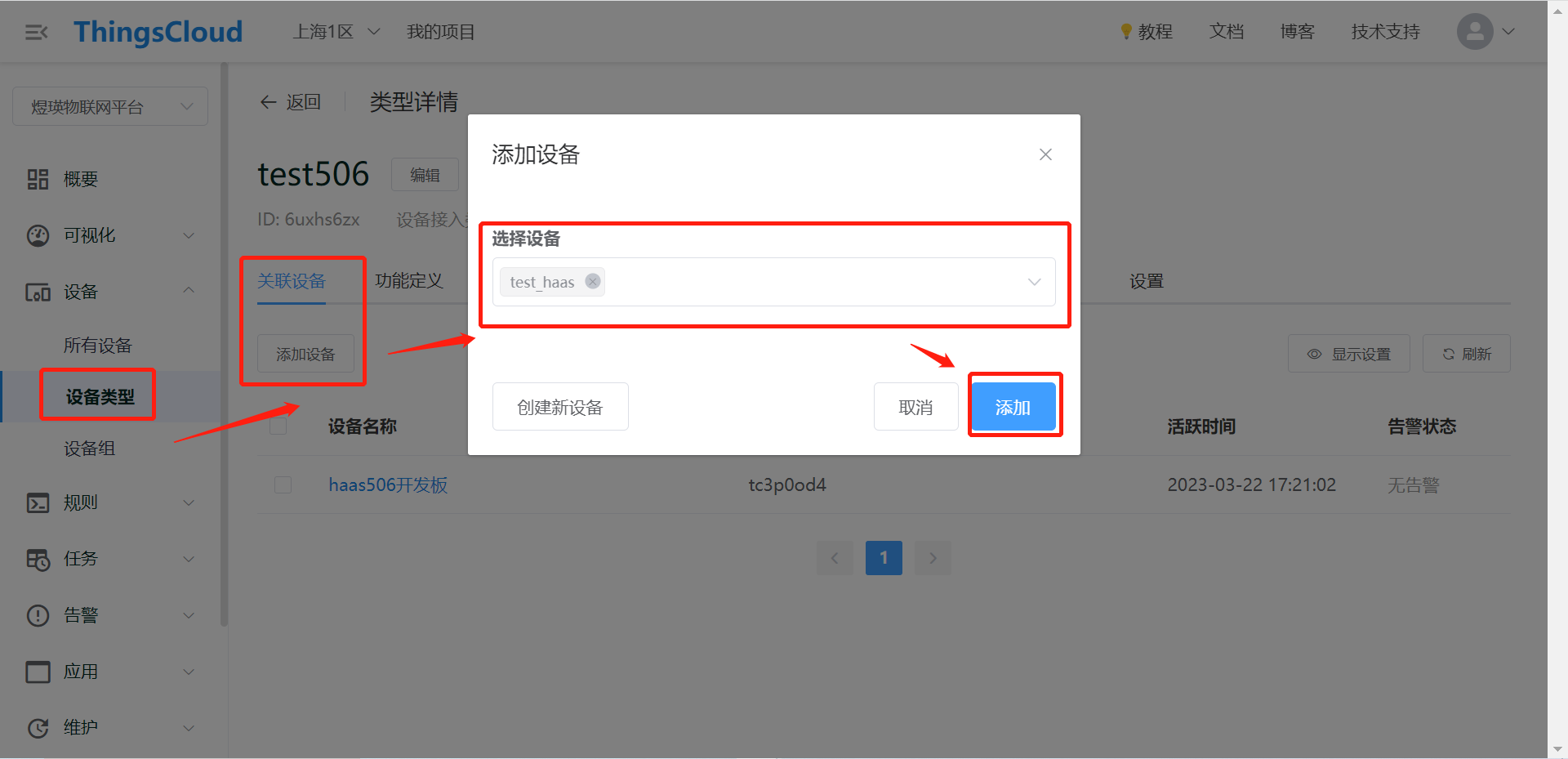
Task: Open 我的项目 in the top bar
Action: pyautogui.click(x=441, y=32)
